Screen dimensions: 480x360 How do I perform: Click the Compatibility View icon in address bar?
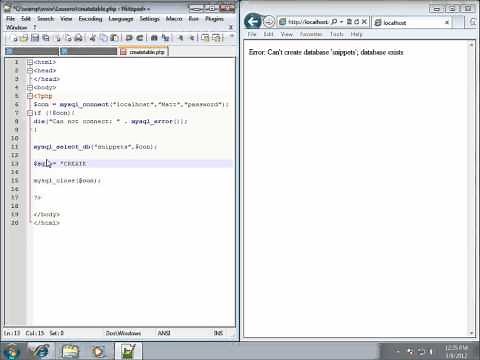[x=349, y=22]
